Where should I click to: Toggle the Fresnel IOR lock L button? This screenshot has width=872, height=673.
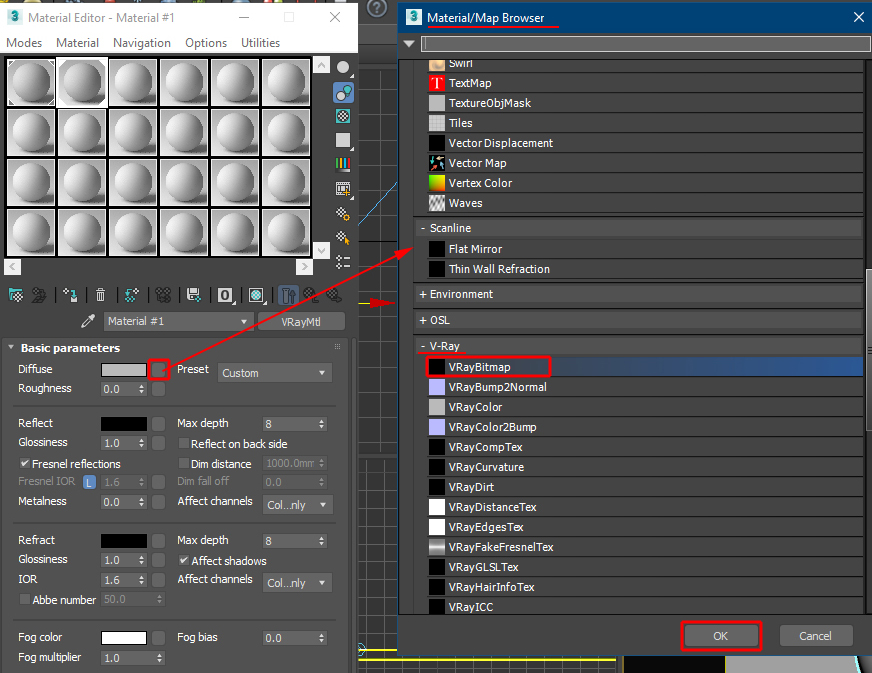tap(89, 482)
